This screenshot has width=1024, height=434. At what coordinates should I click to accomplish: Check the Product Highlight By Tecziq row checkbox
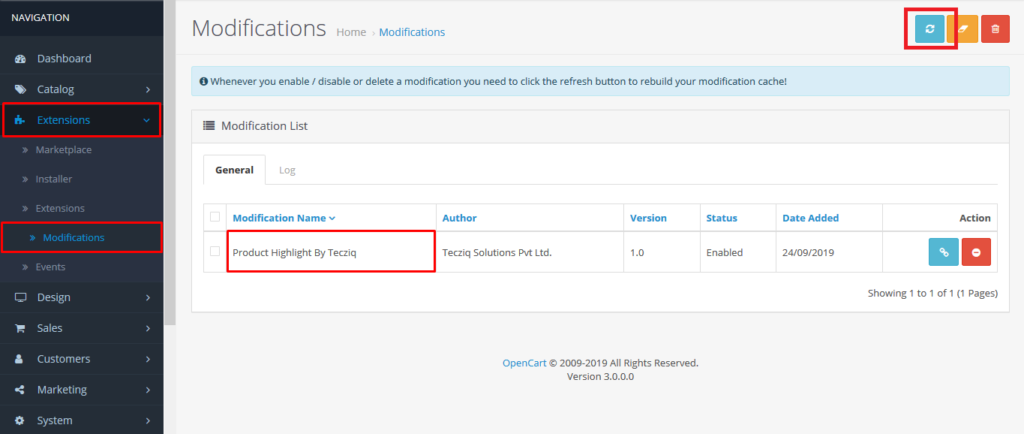215,251
